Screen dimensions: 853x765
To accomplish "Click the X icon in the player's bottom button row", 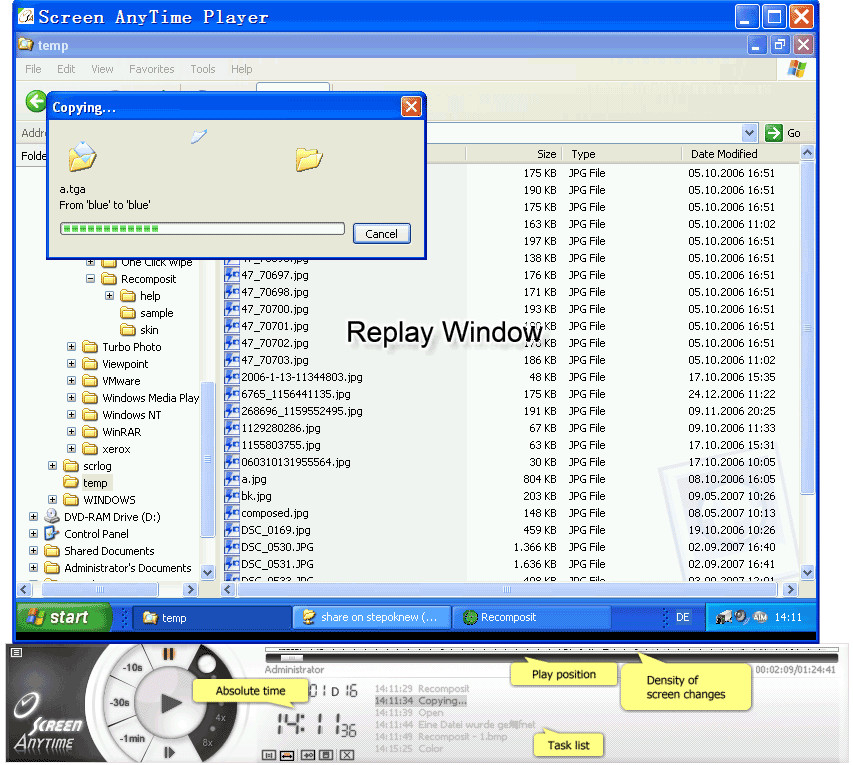I will (x=347, y=755).
